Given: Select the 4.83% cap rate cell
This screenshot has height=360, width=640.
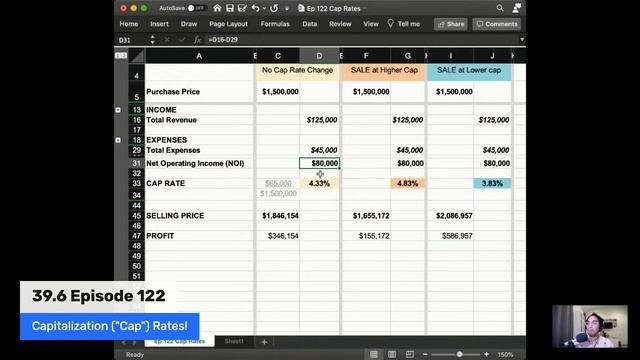Looking at the screenshot, I should 408,183.
